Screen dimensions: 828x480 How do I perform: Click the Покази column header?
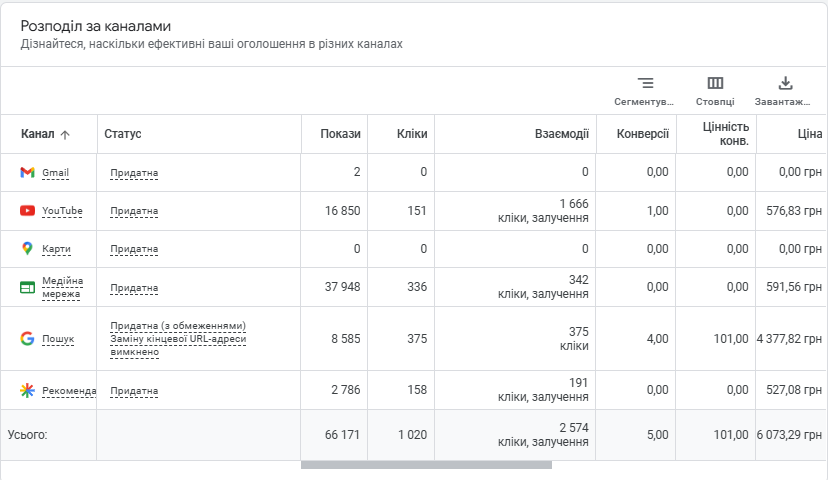point(340,134)
